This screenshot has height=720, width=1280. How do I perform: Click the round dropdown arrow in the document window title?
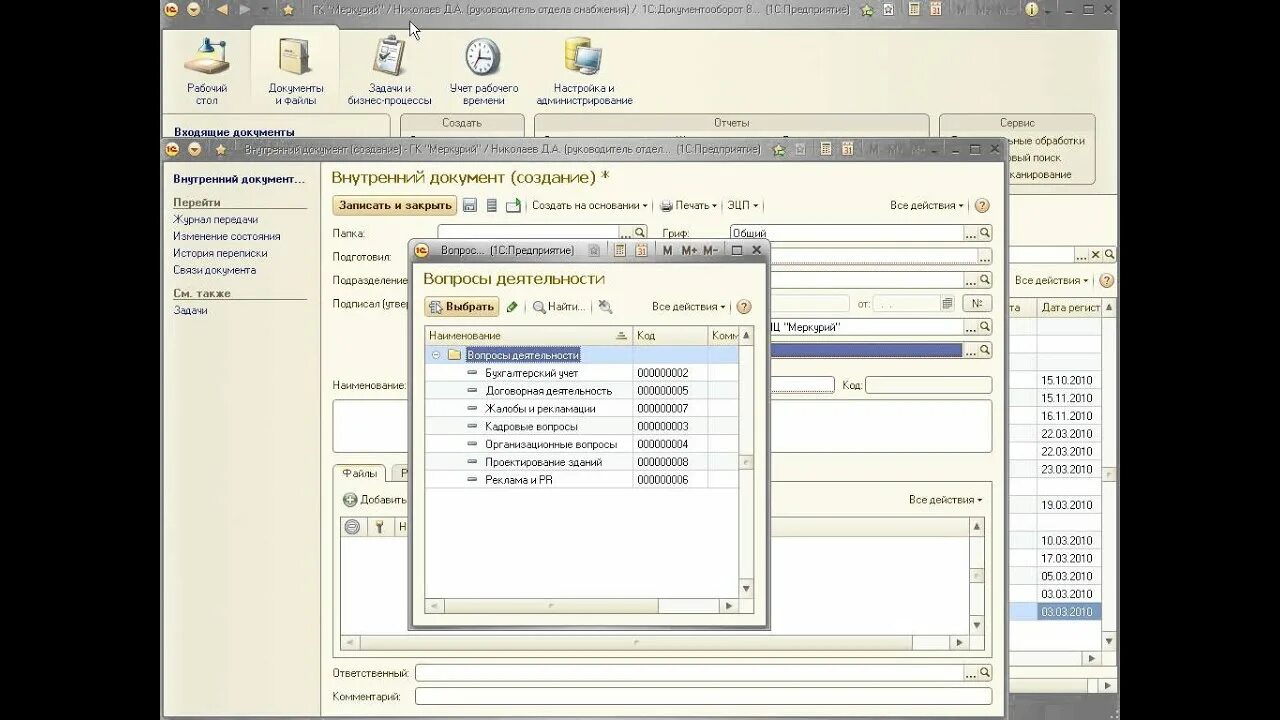(194, 149)
